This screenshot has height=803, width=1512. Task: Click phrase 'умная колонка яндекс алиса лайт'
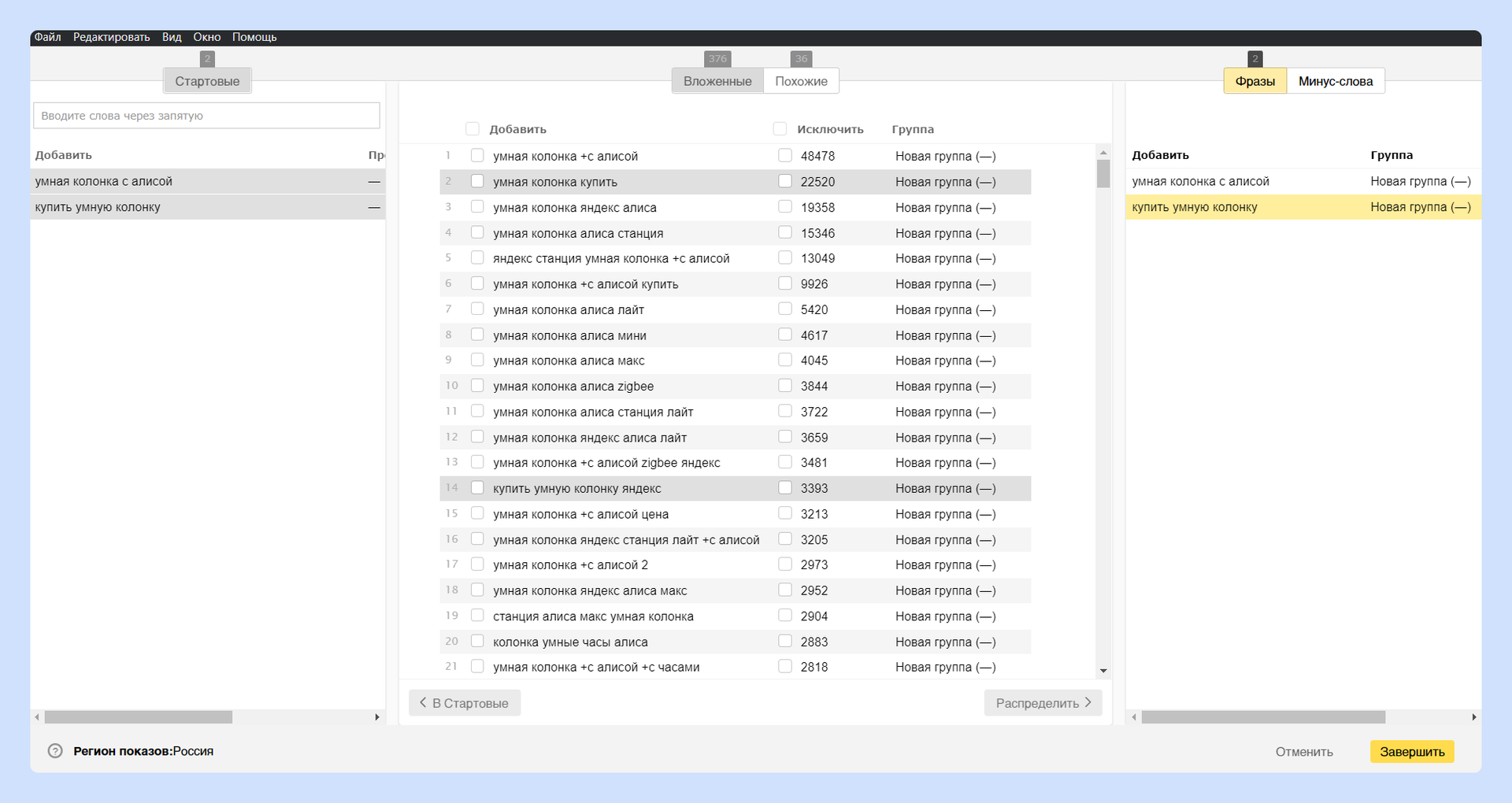pos(590,438)
